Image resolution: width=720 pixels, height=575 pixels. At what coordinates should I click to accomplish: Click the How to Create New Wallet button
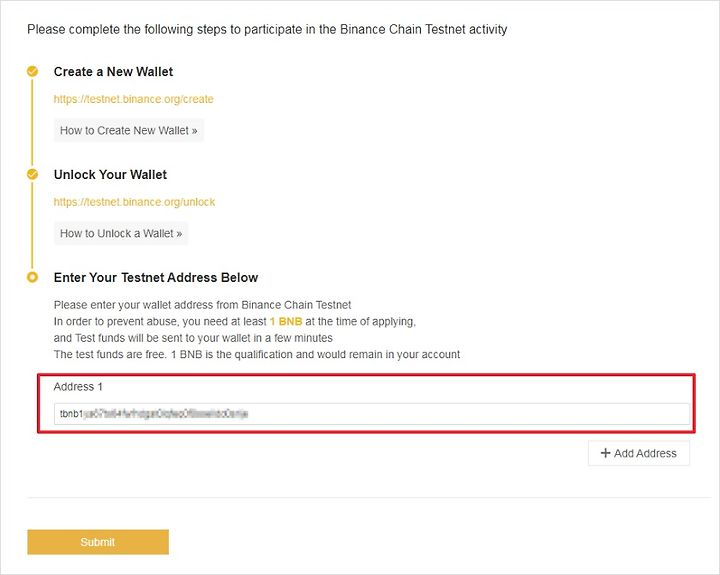tap(129, 130)
